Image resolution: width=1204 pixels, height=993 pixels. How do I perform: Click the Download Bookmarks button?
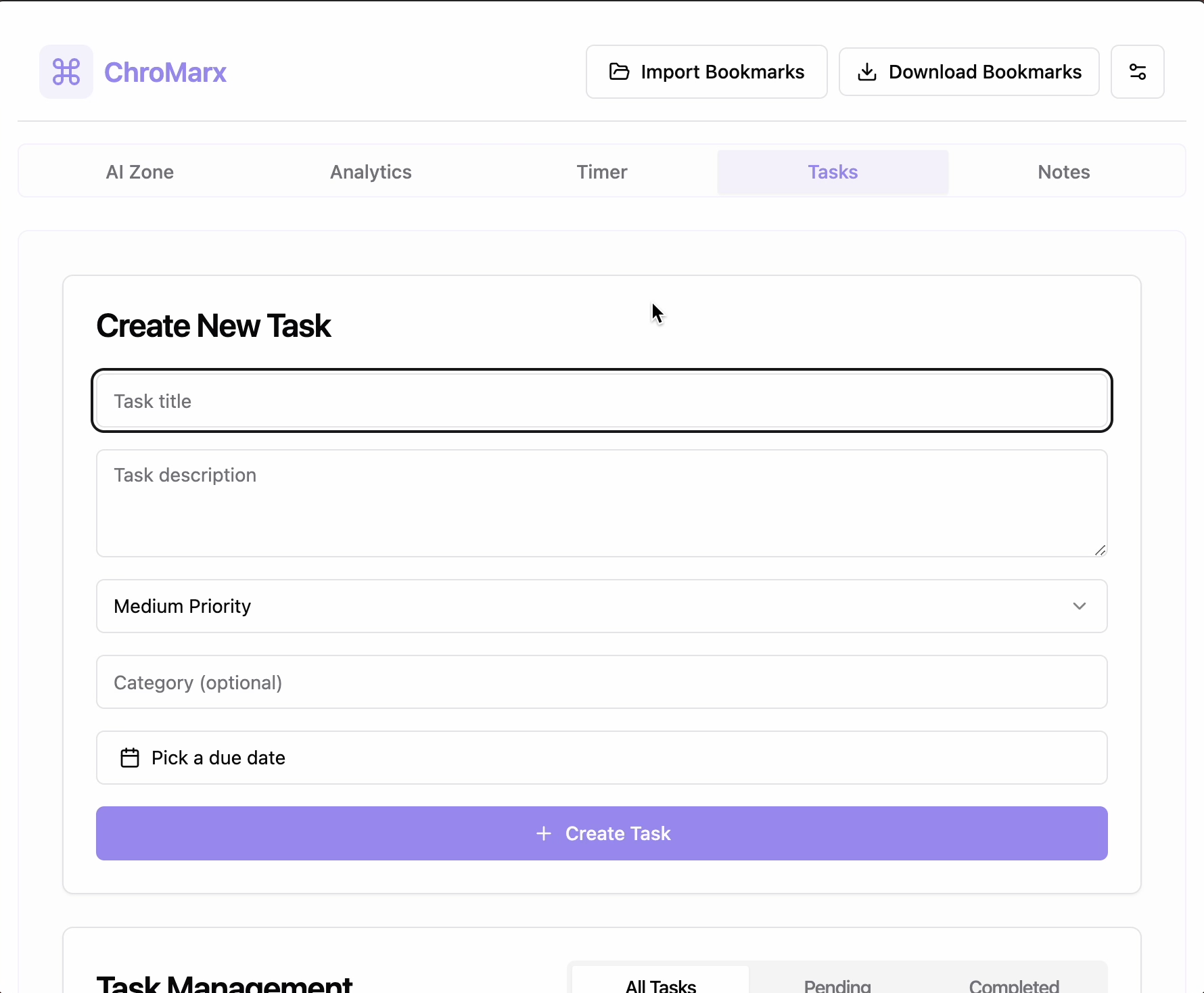click(x=969, y=72)
